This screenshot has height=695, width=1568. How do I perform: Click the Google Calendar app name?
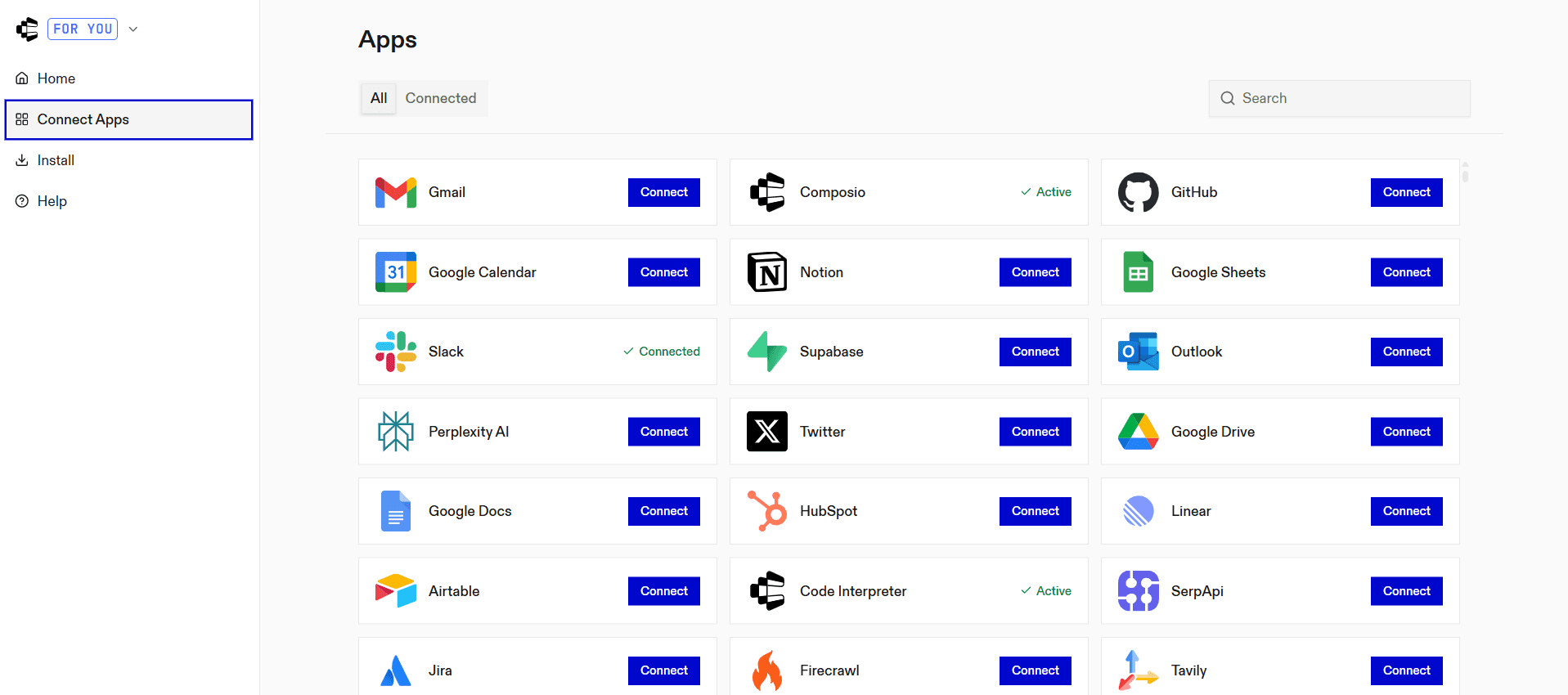pos(483,272)
